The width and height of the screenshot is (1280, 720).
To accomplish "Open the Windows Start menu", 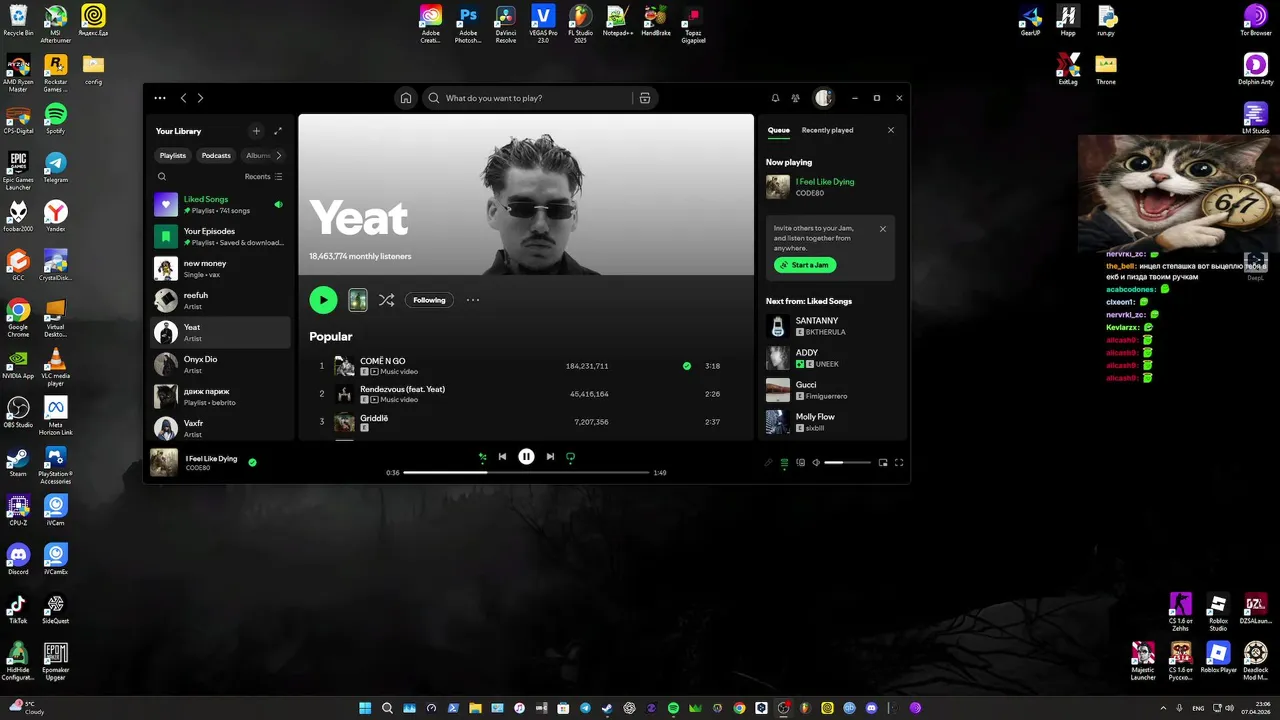I will 365,708.
